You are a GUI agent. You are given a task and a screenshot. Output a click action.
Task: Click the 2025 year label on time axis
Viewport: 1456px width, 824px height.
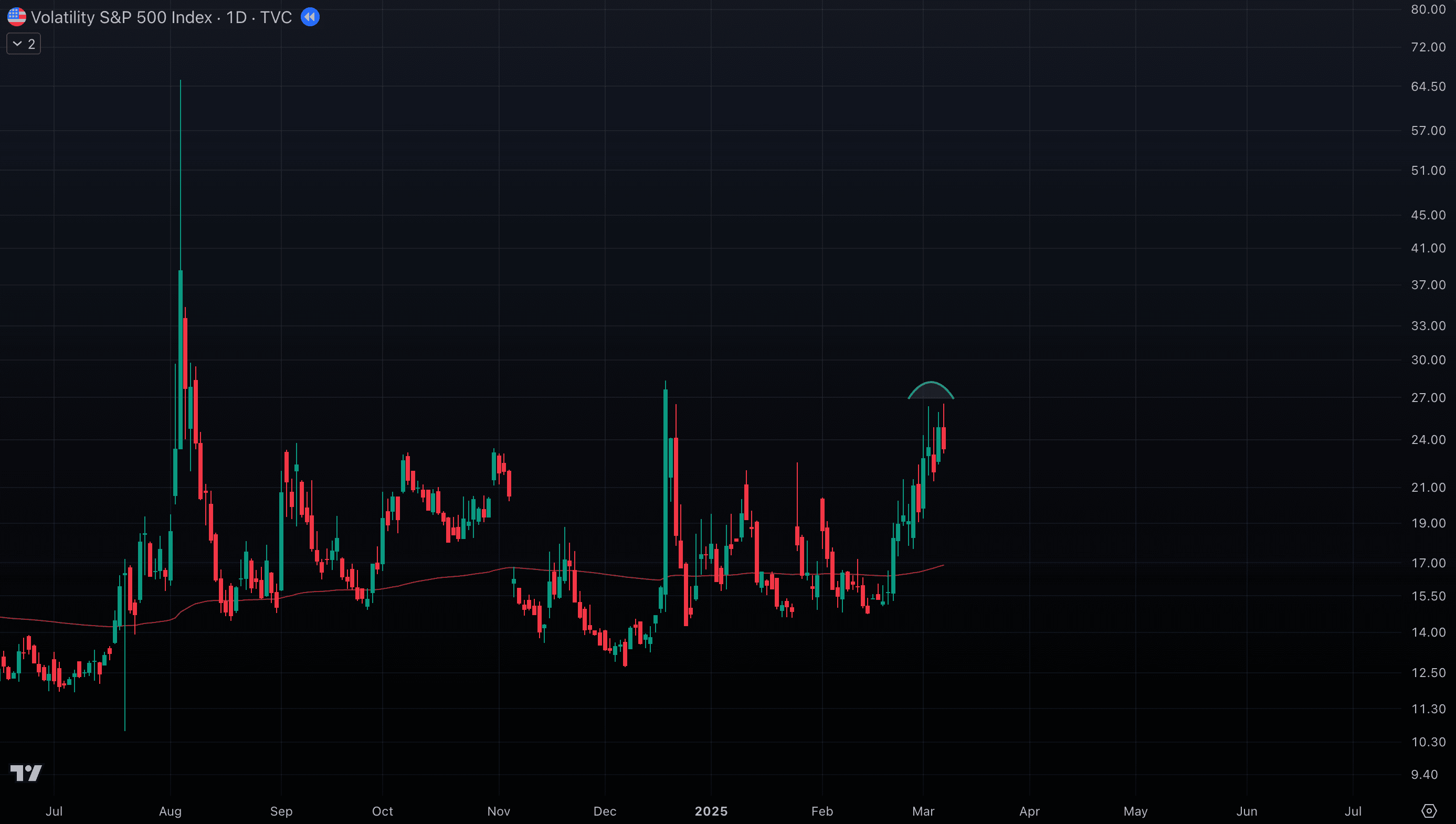pyautogui.click(x=711, y=811)
